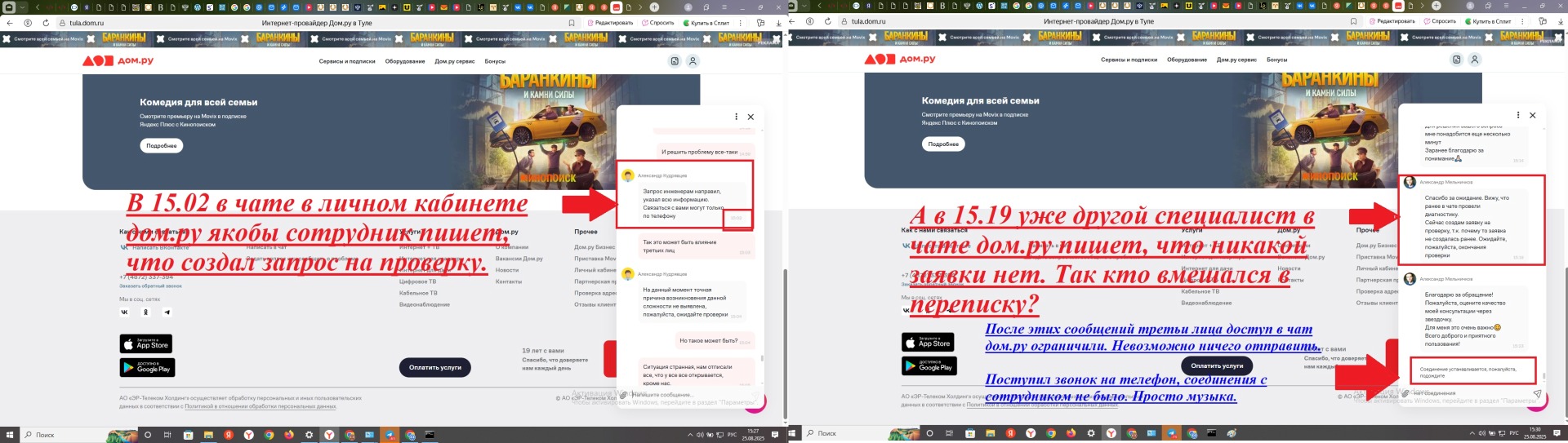The width and height of the screenshot is (1568, 443).
Task: Open Дом.ру сервис menu in left screenshot
Action: (x=455, y=61)
